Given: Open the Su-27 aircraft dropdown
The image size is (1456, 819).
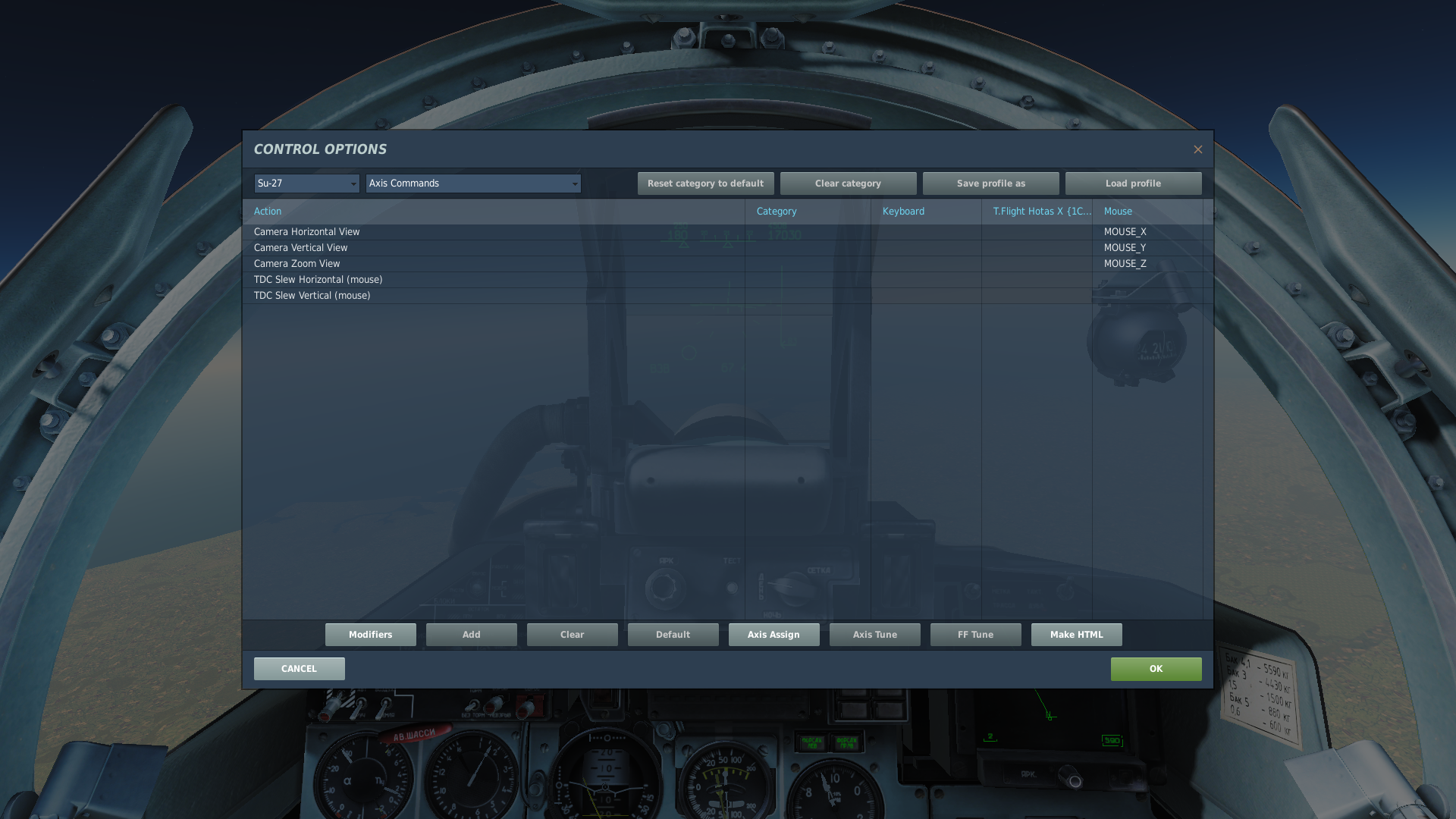Looking at the screenshot, I should pos(306,184).
